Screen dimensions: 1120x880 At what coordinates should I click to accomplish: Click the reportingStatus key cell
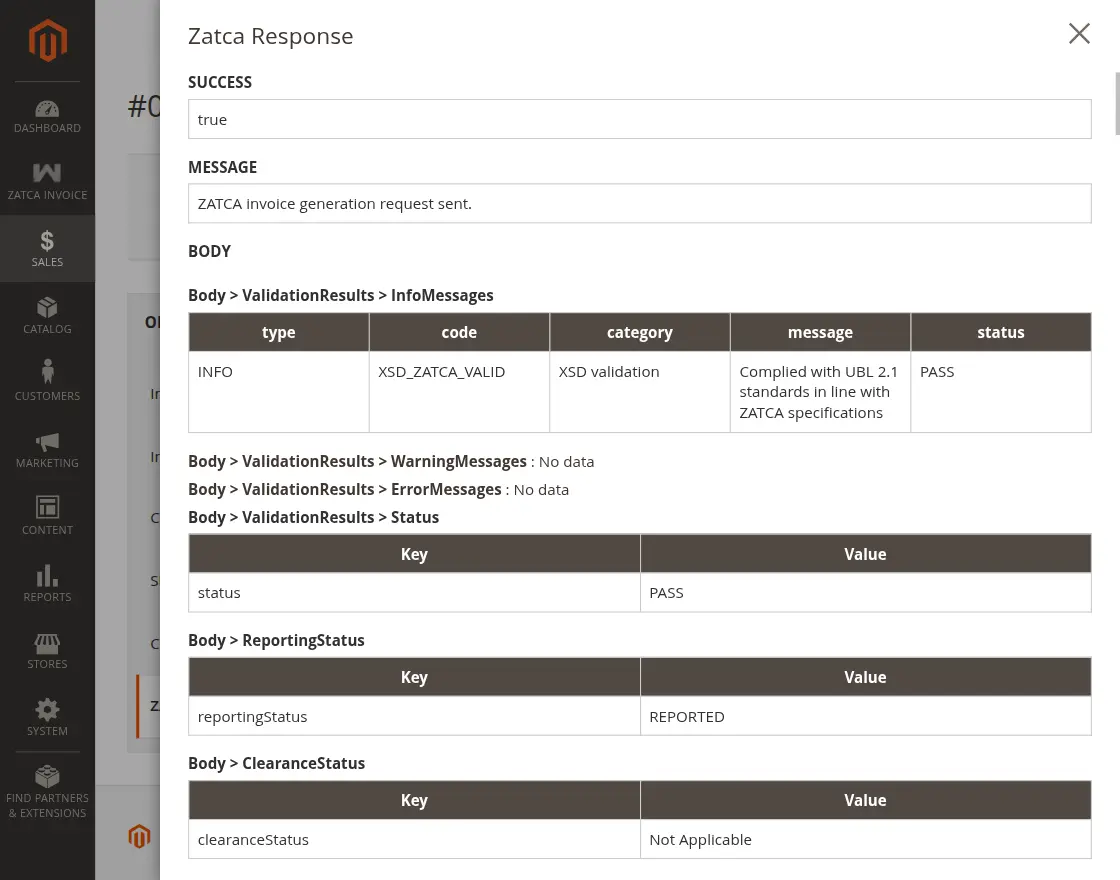(414, 716)
